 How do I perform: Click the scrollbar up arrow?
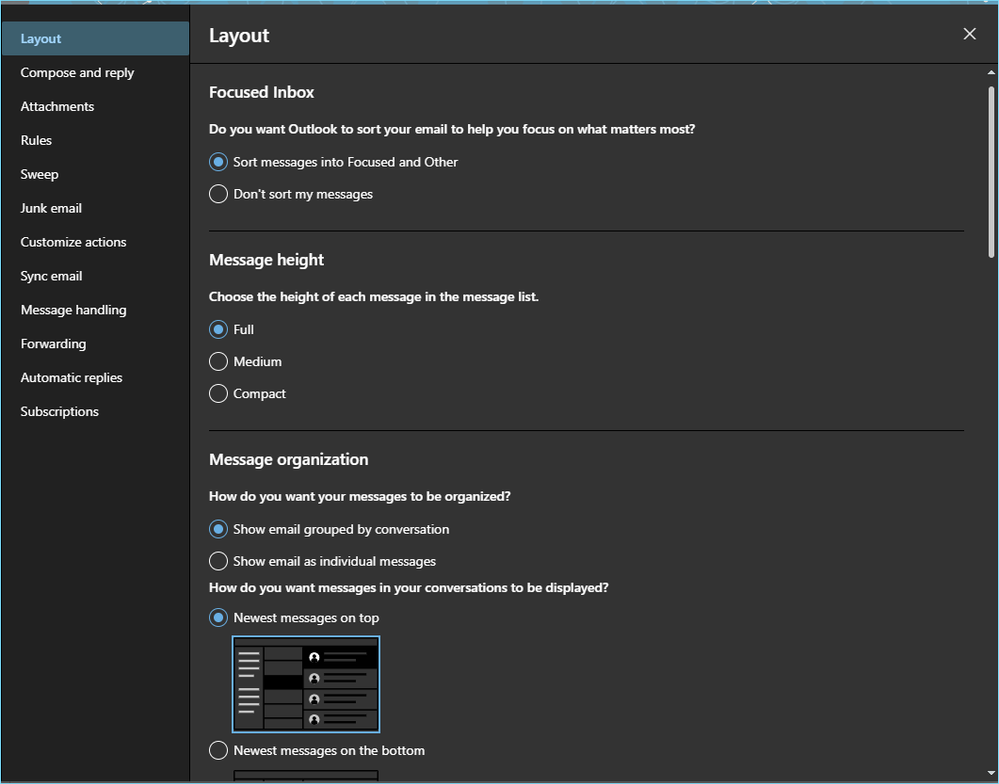[x=991, y=73]
